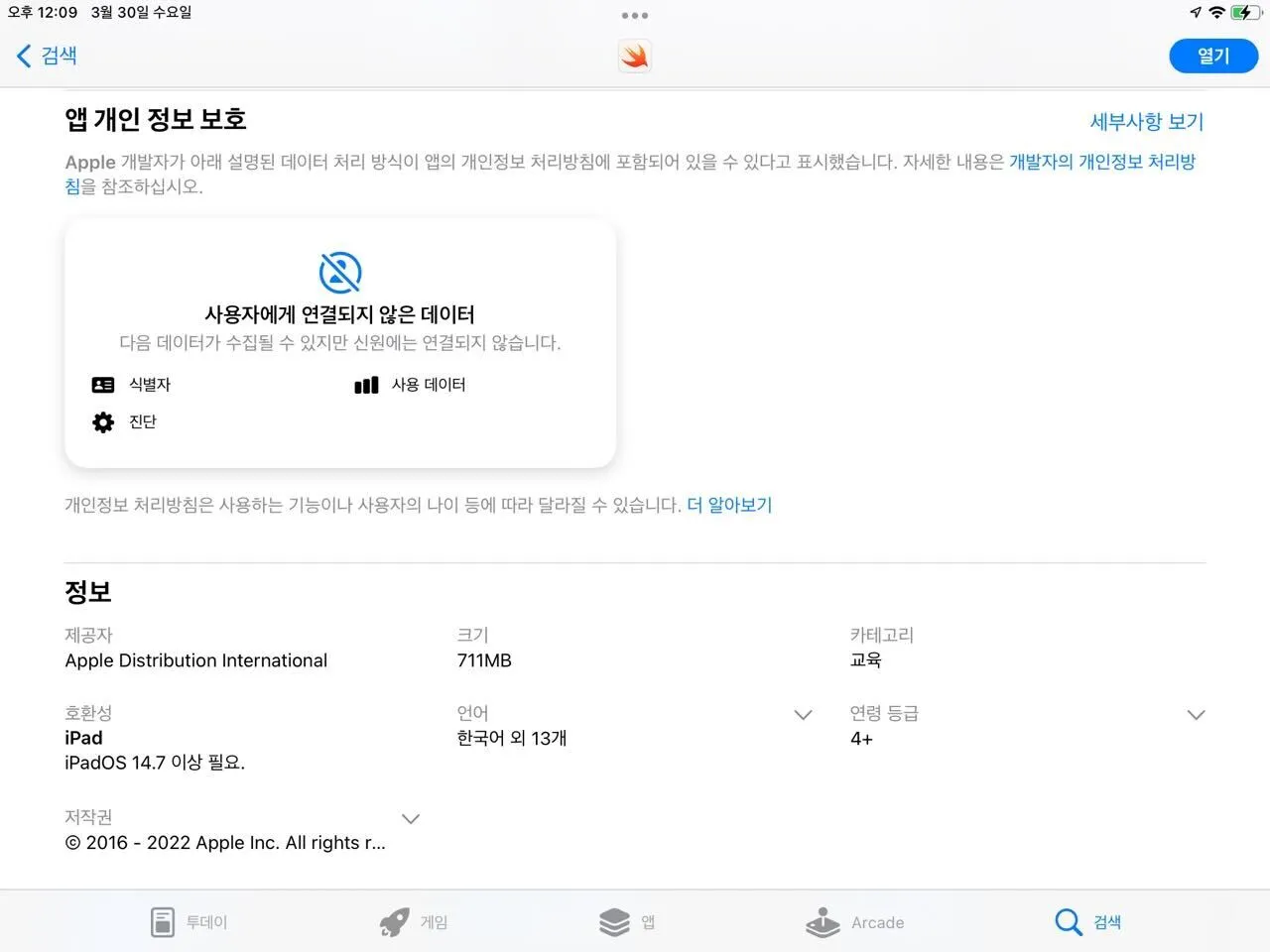Switch to the 앱 tab

(628, 922)
